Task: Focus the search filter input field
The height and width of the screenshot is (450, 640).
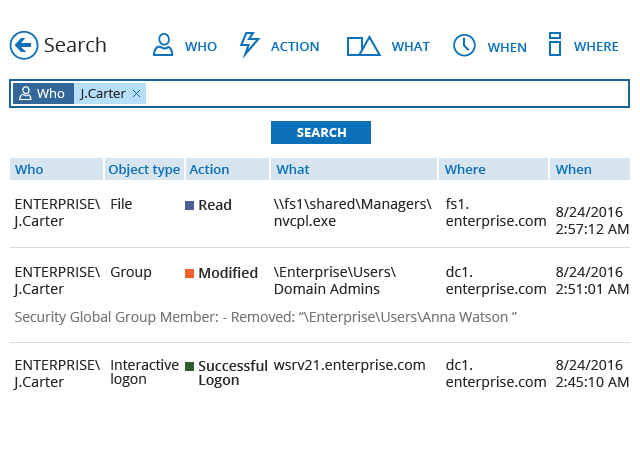Action: click(x=320, y=94)
